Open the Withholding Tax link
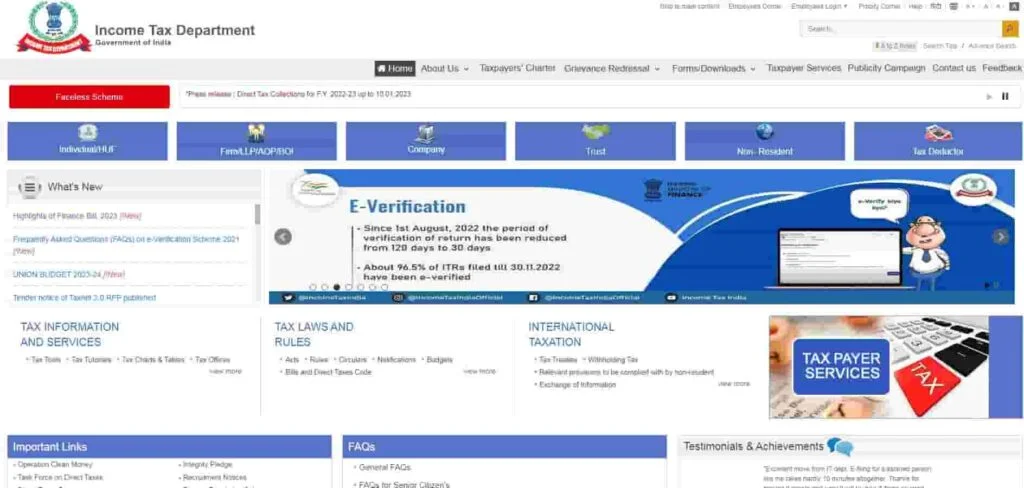Screen dimensions: 1024x488 [x=613, y=360]
